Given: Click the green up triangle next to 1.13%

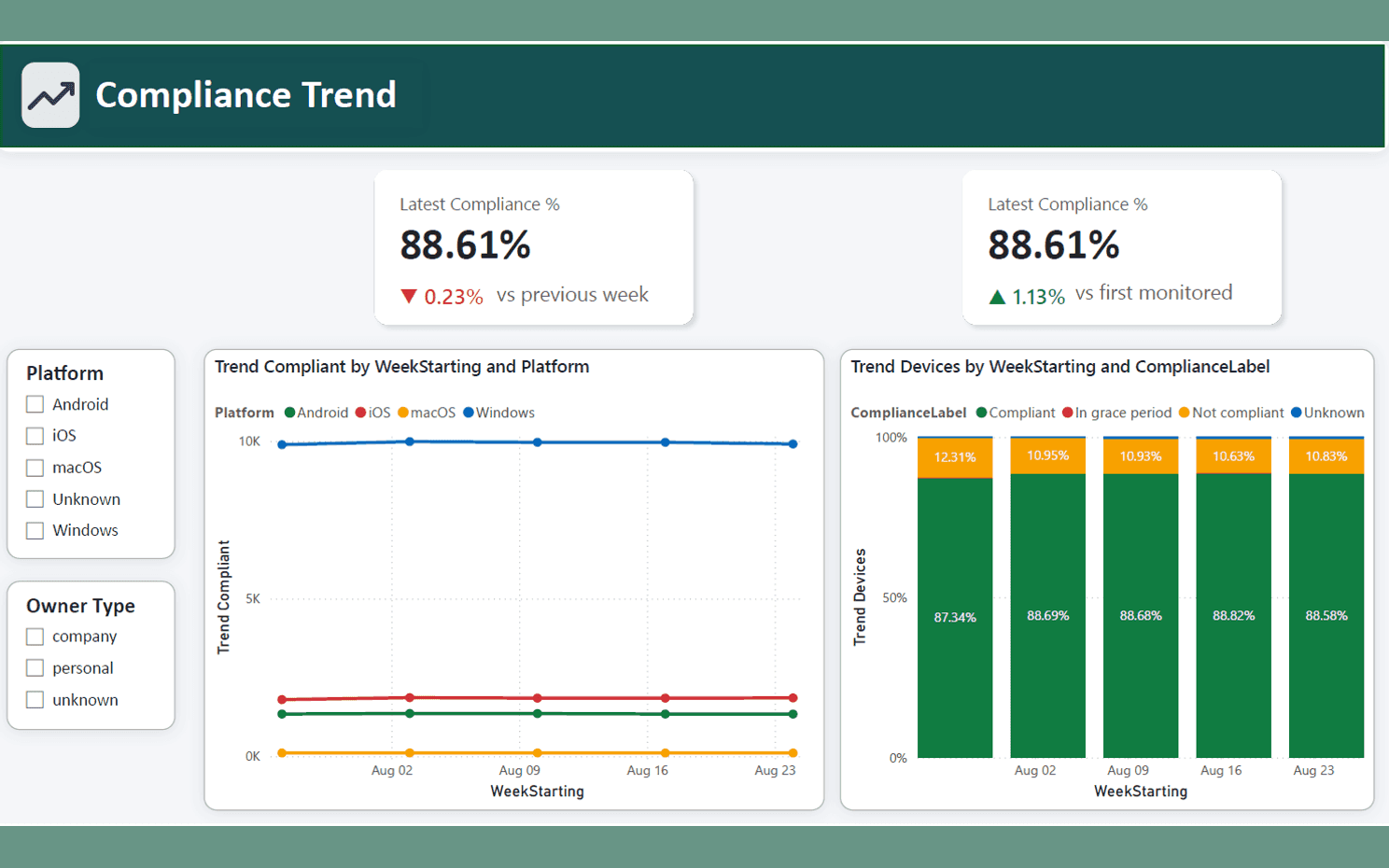Looking at the screenshot, I should pos(997,297).
